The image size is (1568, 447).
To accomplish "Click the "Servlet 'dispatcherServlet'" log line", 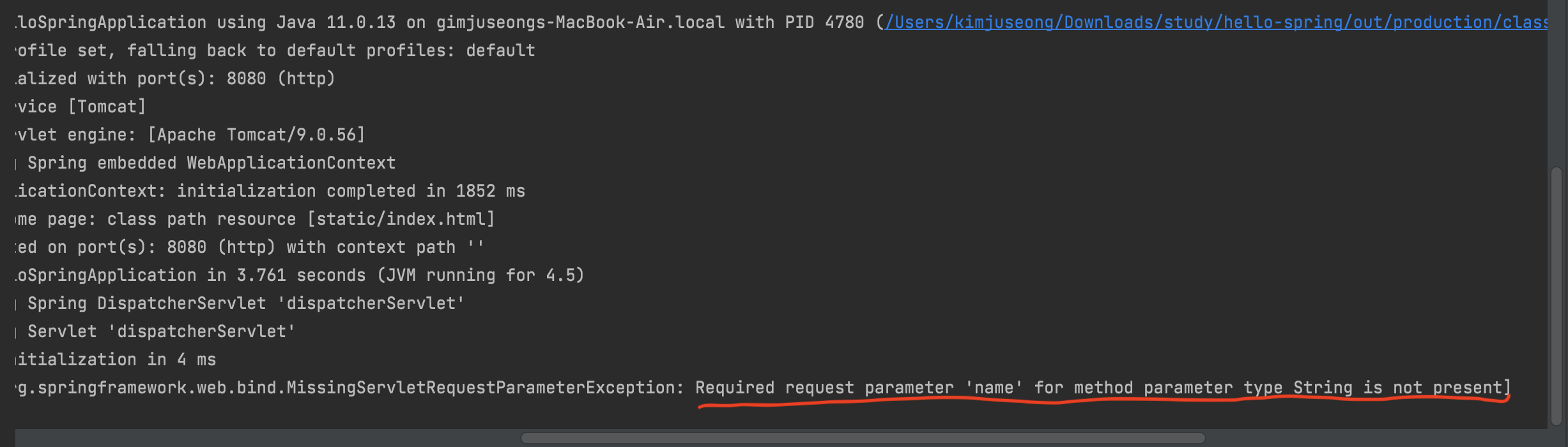I will click(162, 331).
